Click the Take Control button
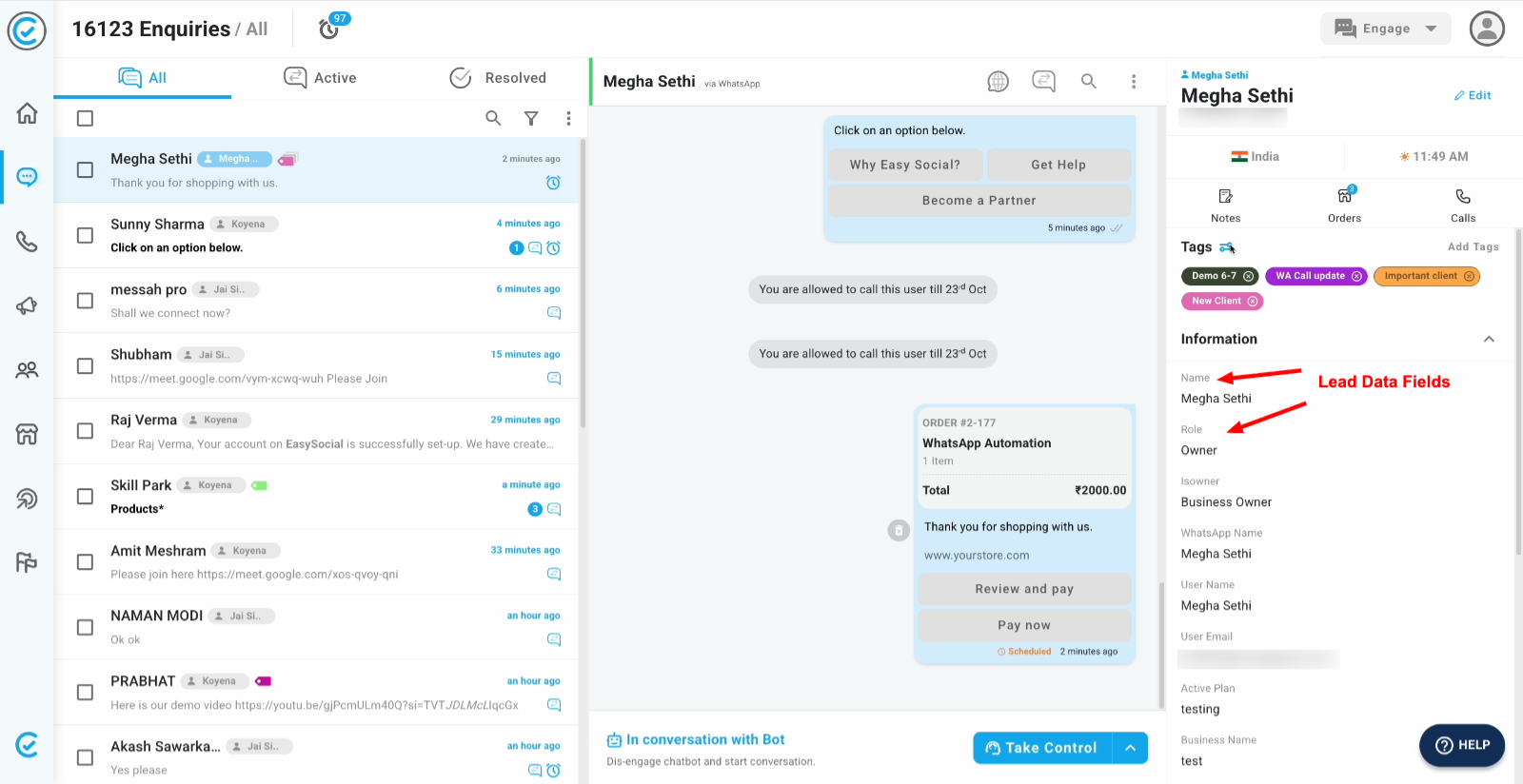1523x784 pixels. [x=1041, y=748]
